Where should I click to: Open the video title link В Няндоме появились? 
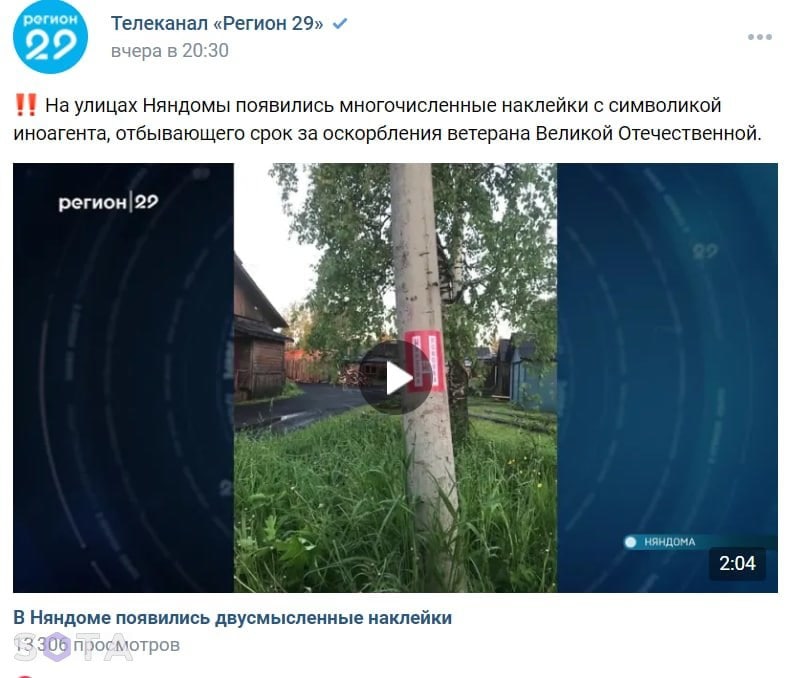tap(233, 618)
